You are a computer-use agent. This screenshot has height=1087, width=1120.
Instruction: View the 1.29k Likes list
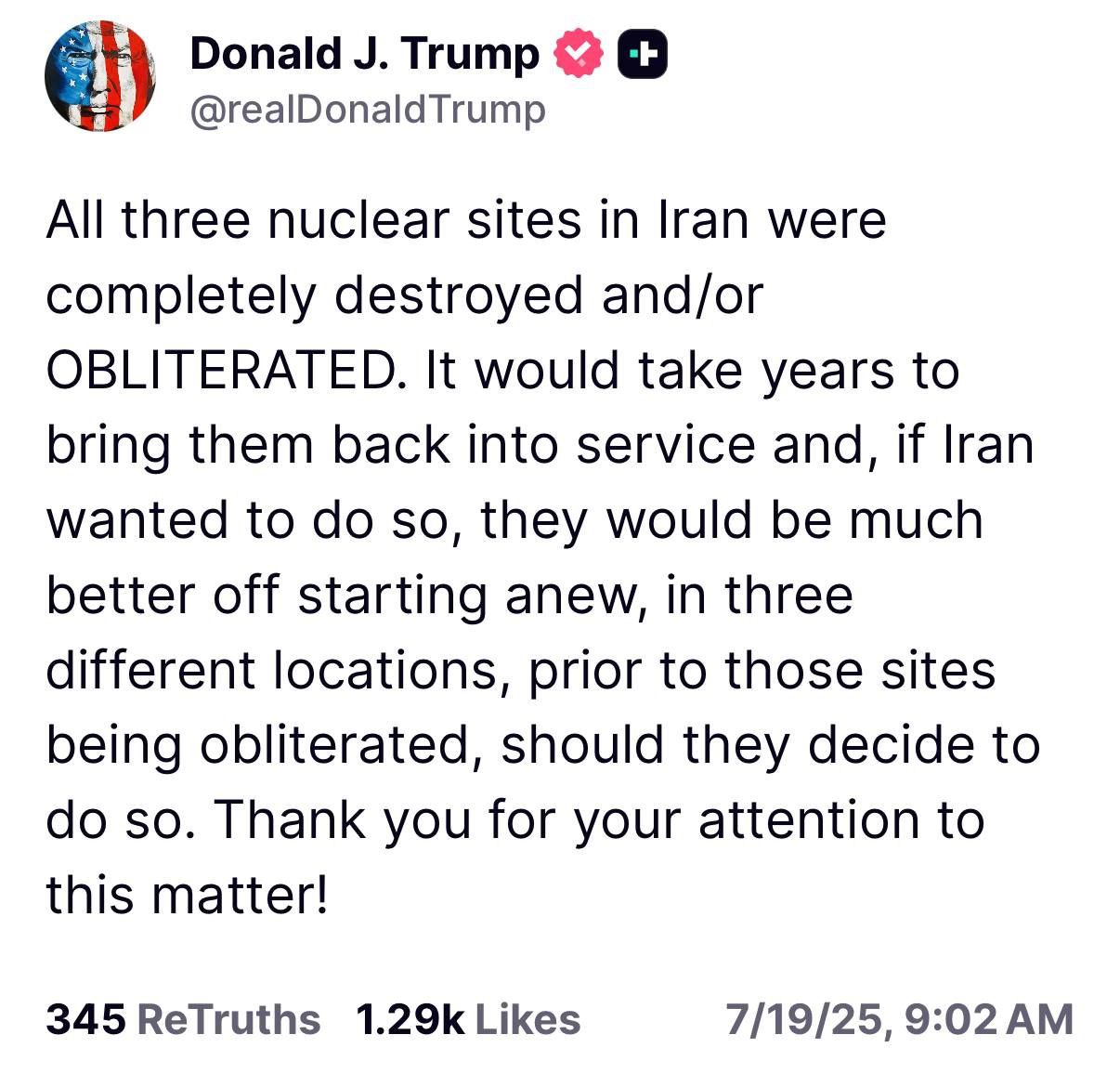(468, 1019)
